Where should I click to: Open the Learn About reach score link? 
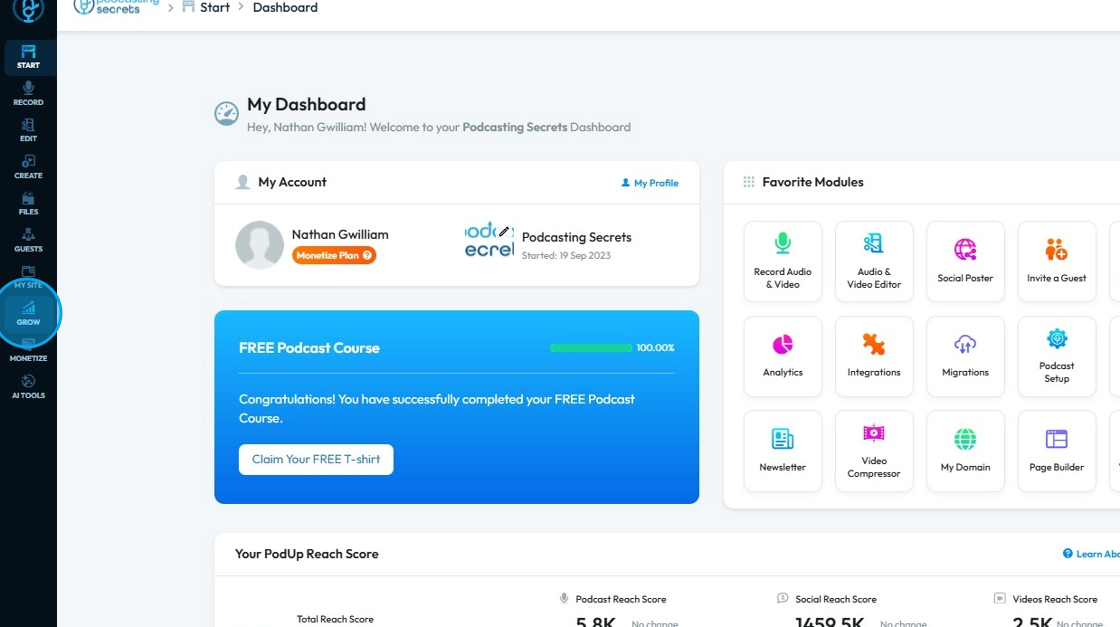click(1091, 553)
